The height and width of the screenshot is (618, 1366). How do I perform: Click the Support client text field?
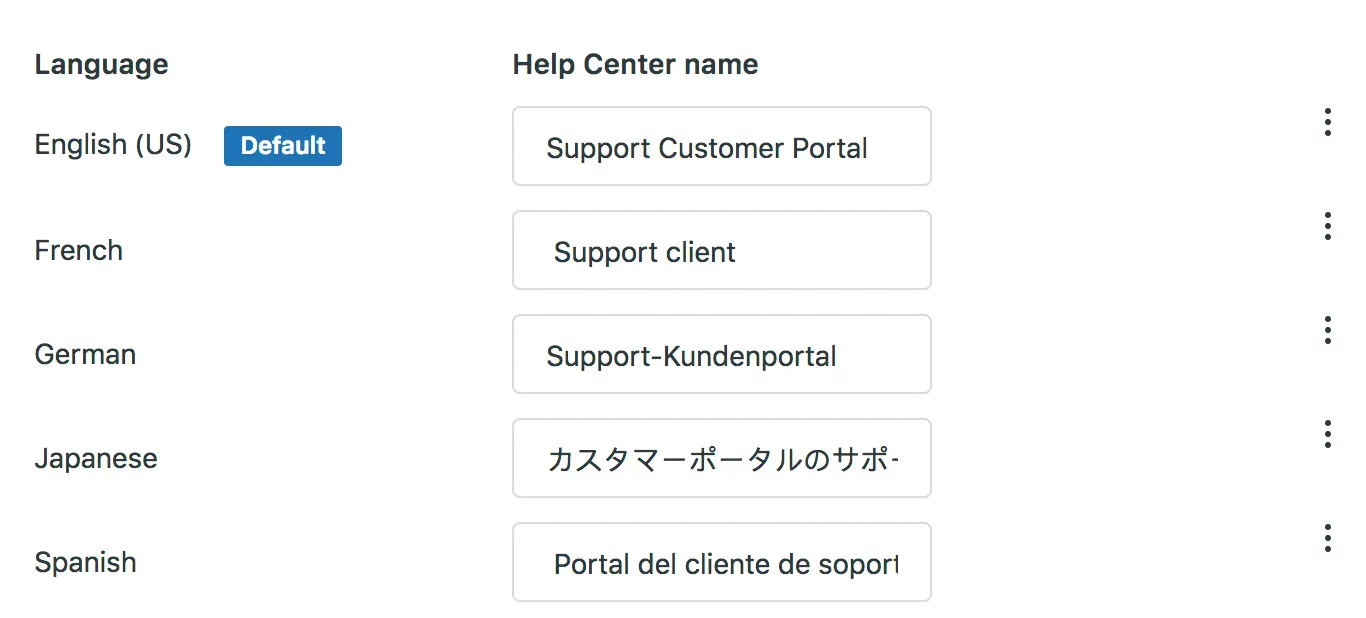[721, 250]
